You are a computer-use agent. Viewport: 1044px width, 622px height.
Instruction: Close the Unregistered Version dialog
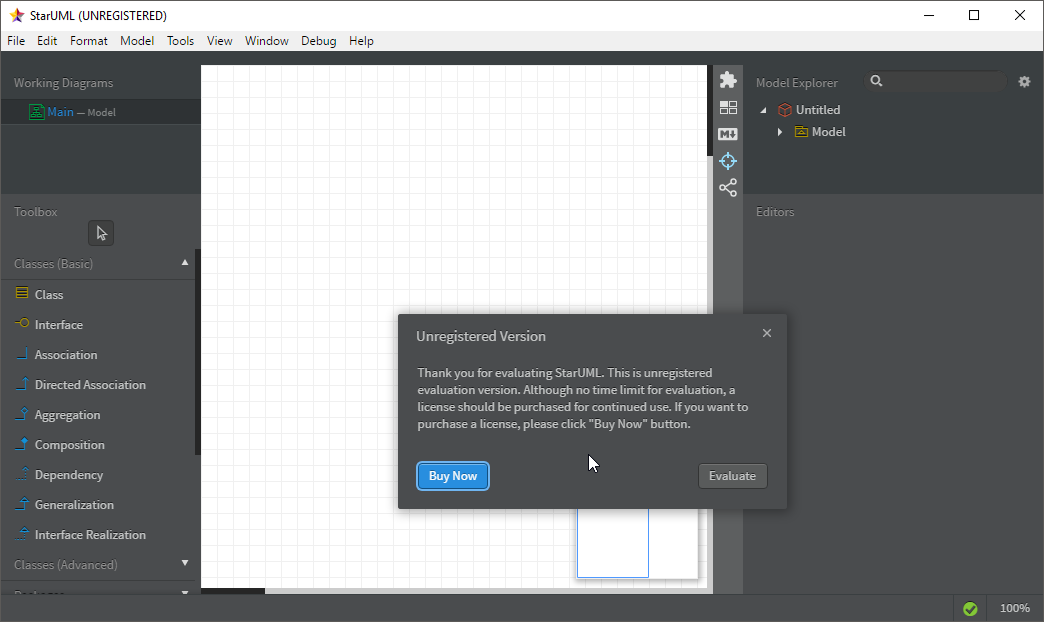coord(767,333)
